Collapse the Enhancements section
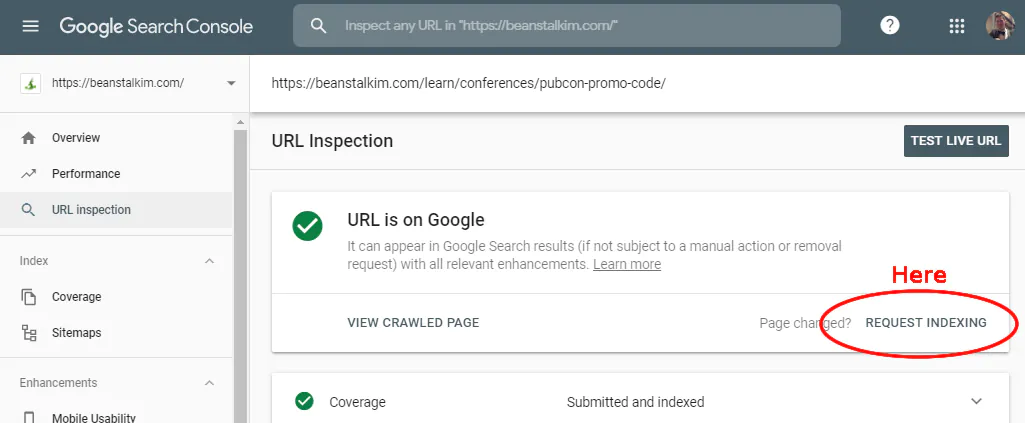Viewport: 1025px width, 423px height. (x=209, y=382)
